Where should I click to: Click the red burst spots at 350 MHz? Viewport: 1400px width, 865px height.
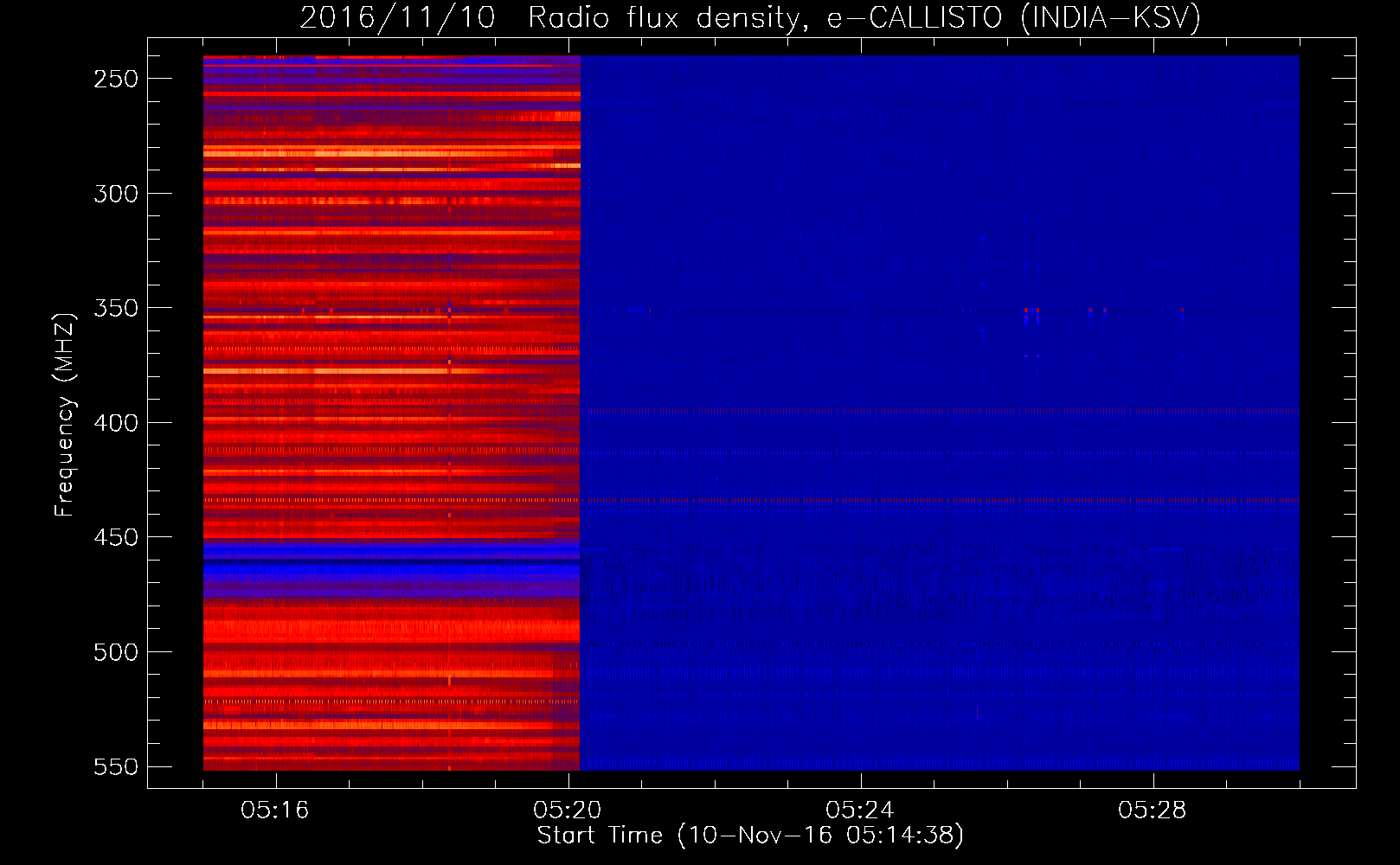tap(1031, 310)
